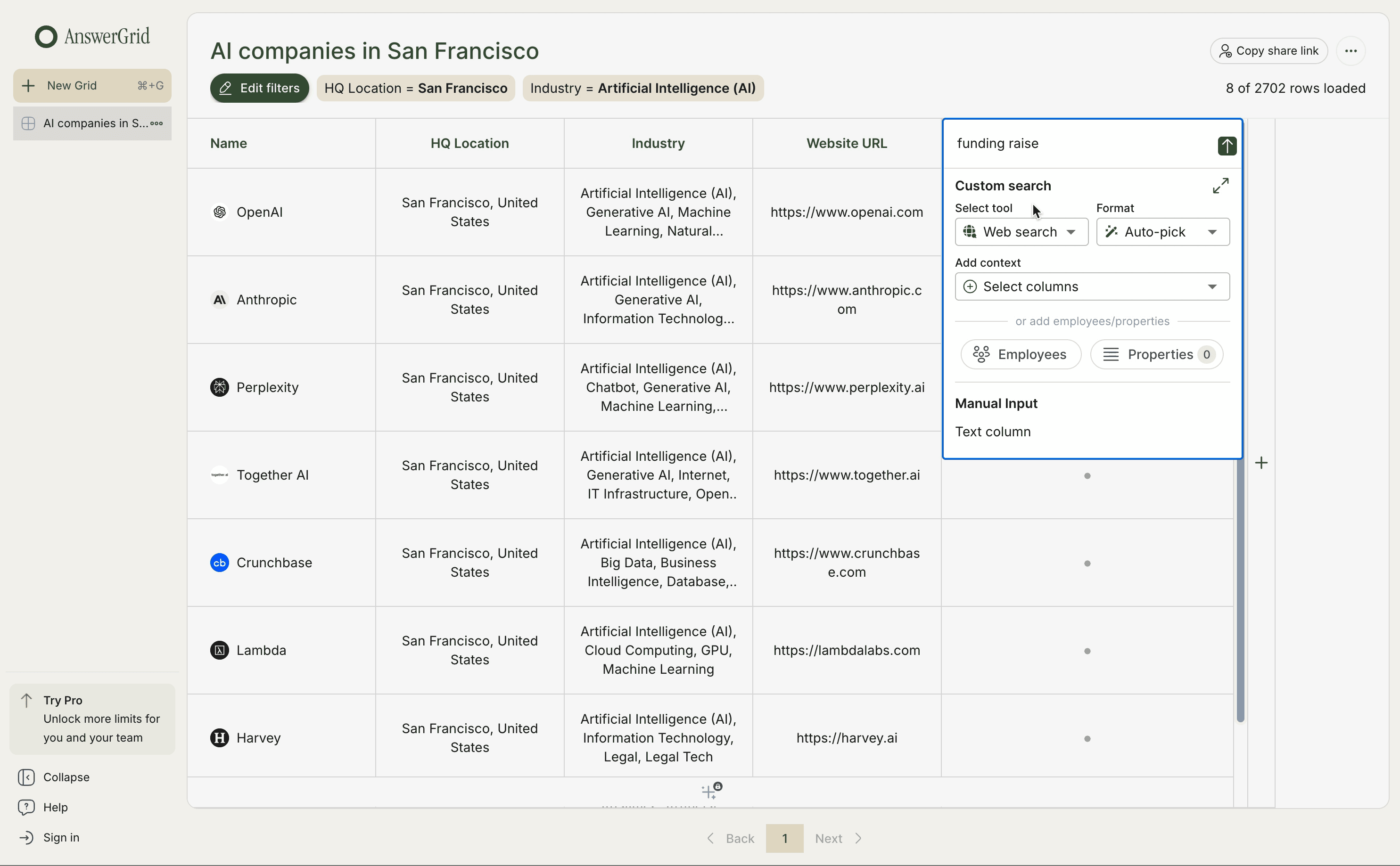Add a new column using the plus icon
Image resolution: width=1400 pixels, height=866 pixels.
coord(1262,462)
